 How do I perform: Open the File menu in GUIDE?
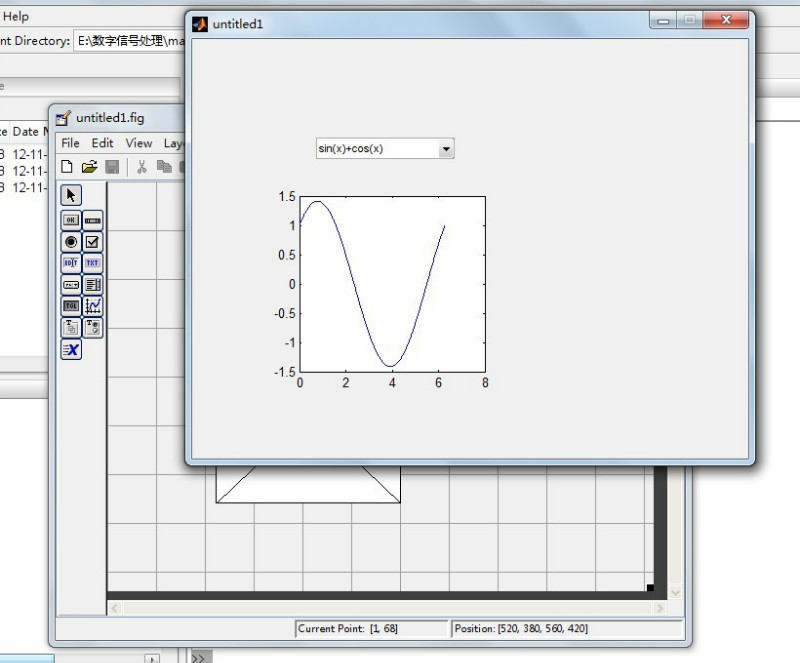click(70, 143)
